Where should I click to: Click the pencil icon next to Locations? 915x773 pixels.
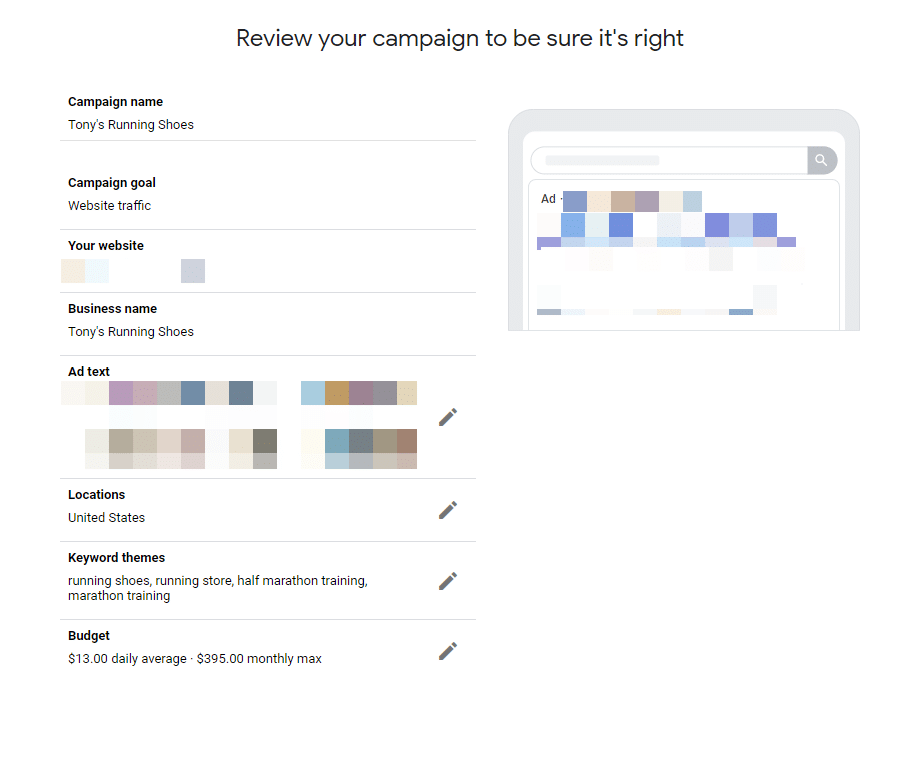click(448, 510)
